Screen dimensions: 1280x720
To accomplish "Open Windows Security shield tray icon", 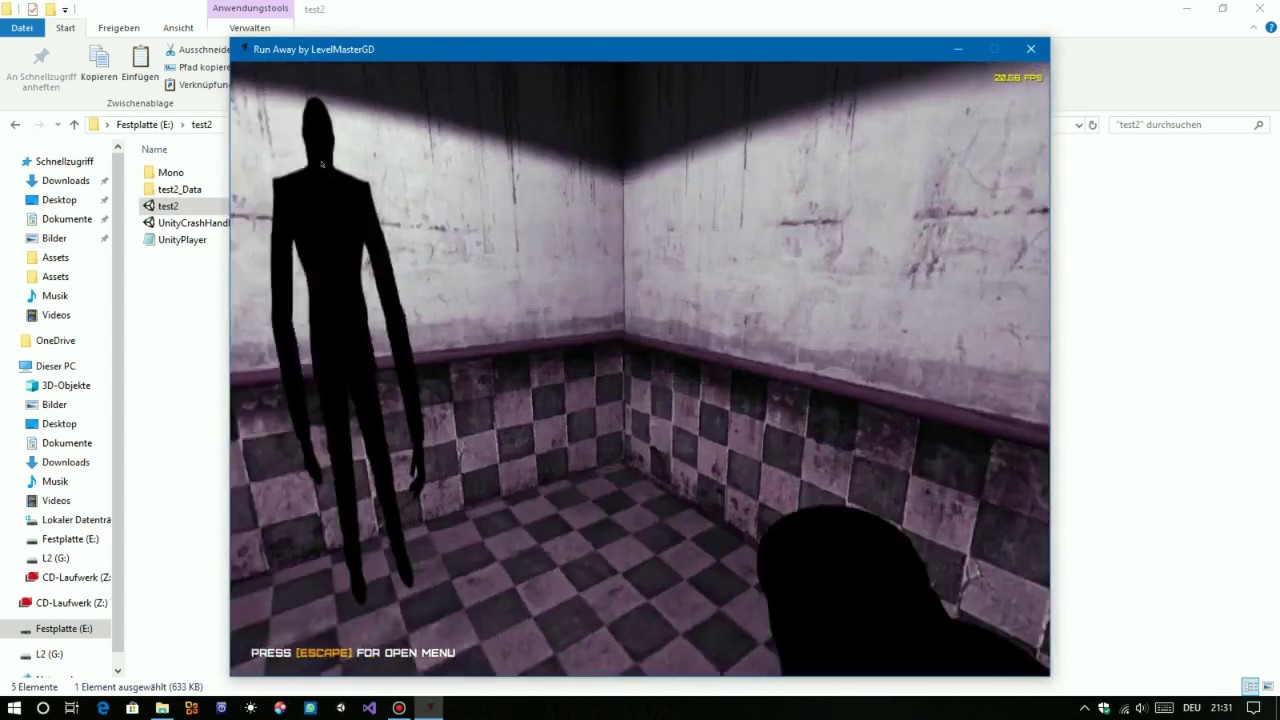I will pyautogui.click(x=1104, y=708).
